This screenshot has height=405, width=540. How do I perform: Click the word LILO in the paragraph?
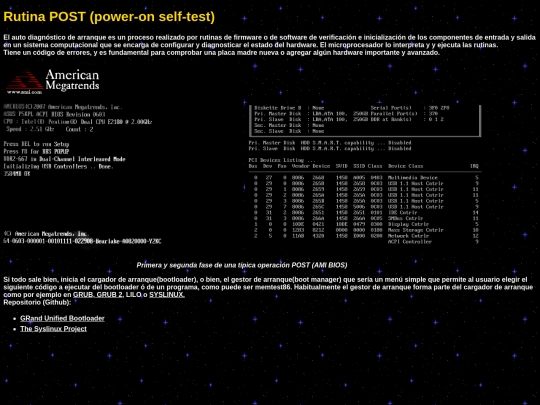pos(133,295)
